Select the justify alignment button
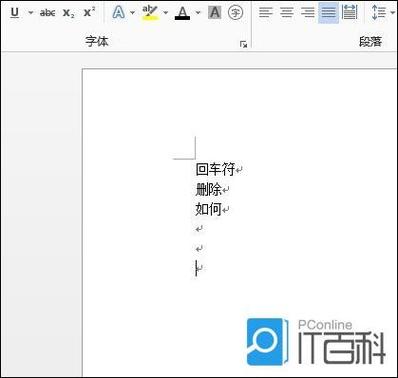The image size is (398, 378). click(x=328, y=13)
